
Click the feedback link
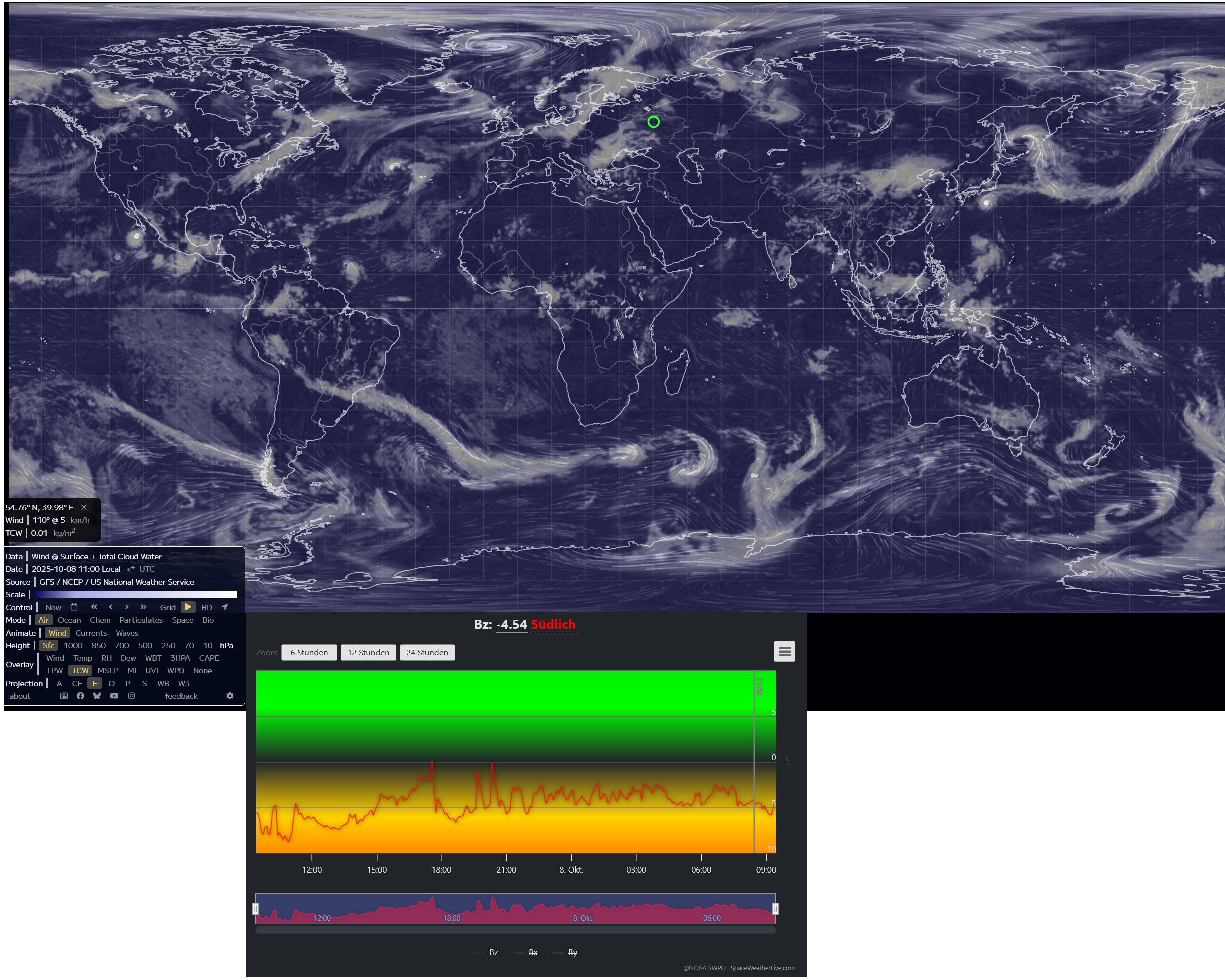click(181, 696)
